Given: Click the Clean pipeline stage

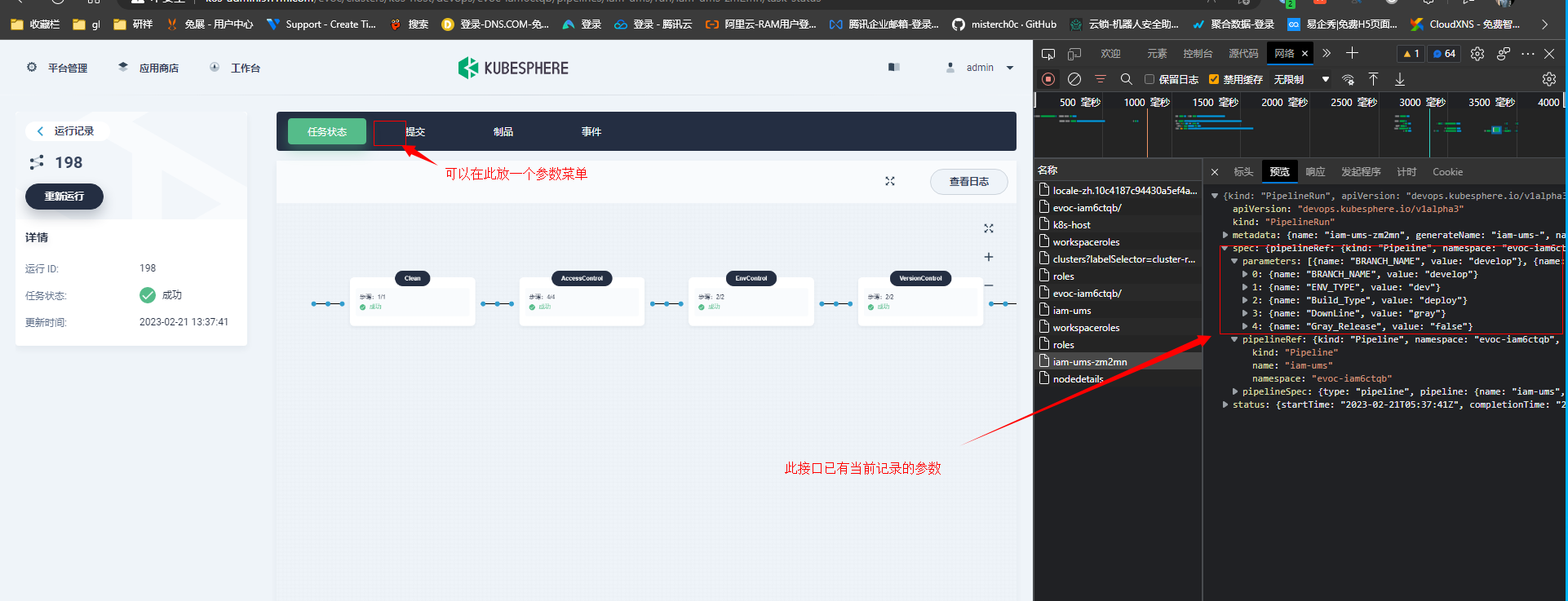Looking at the screenshot, I should (x=413, y=298).
